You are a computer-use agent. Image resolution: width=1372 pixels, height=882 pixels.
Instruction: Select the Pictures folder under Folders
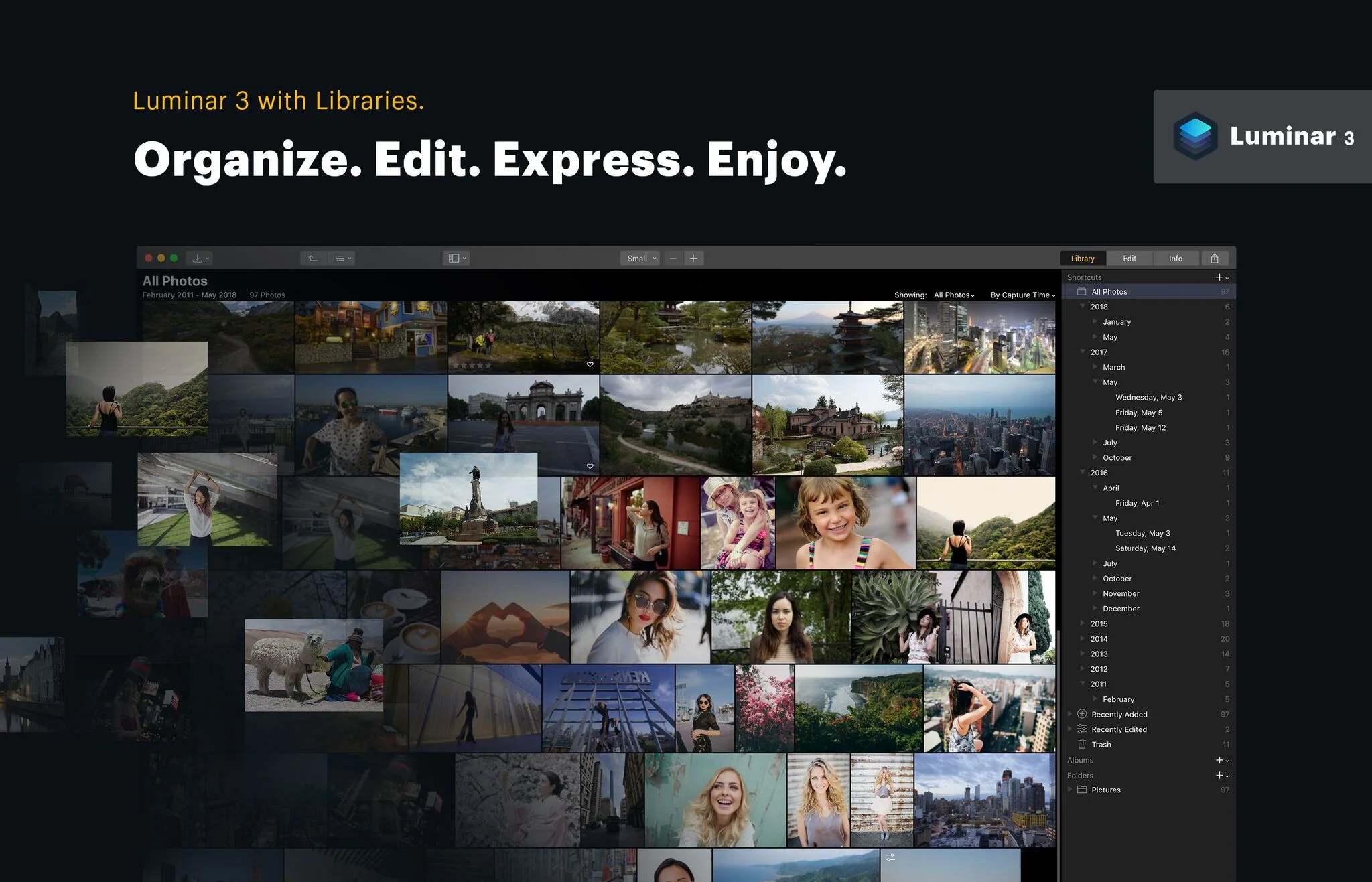[1106, 790]
